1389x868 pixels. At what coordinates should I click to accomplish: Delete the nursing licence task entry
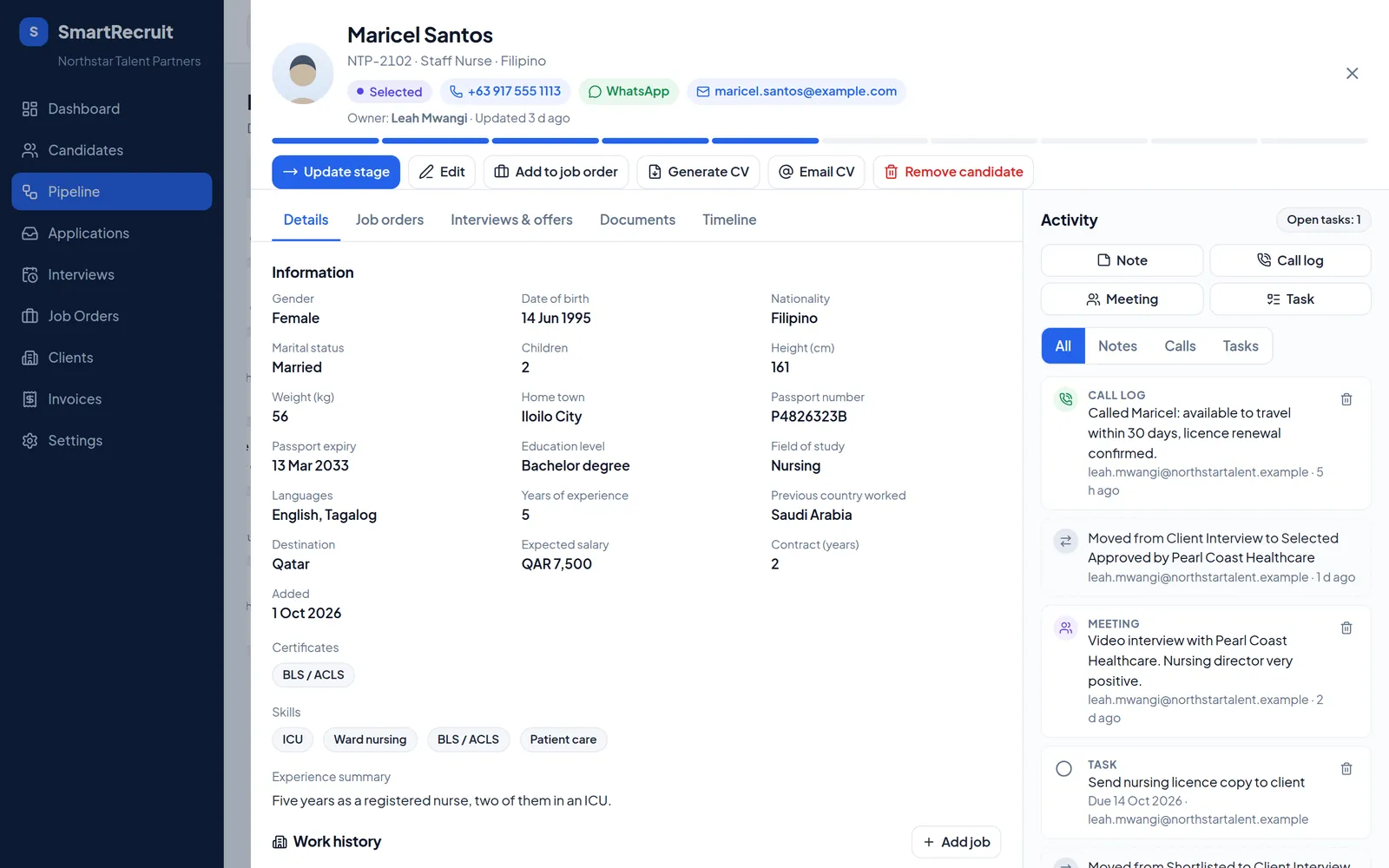[1346, 769]
